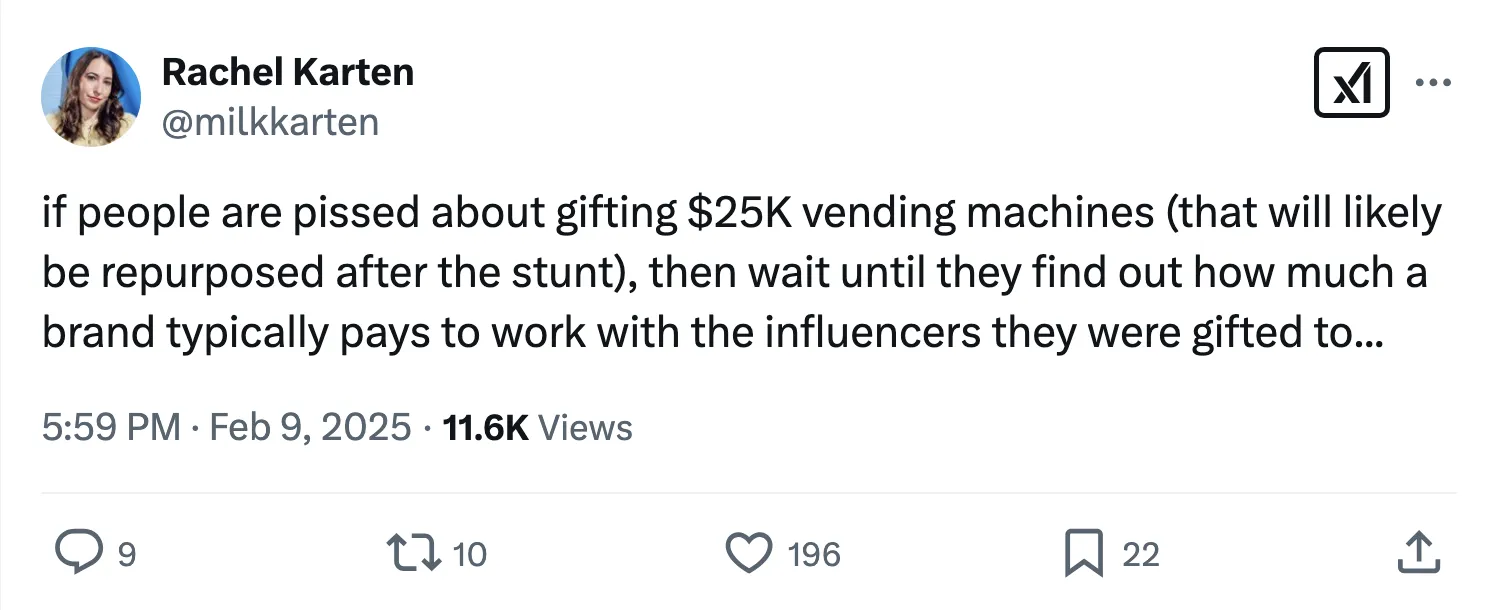
Task: Click Rachel Karten's profile avatar
Action: pos(90,96)
